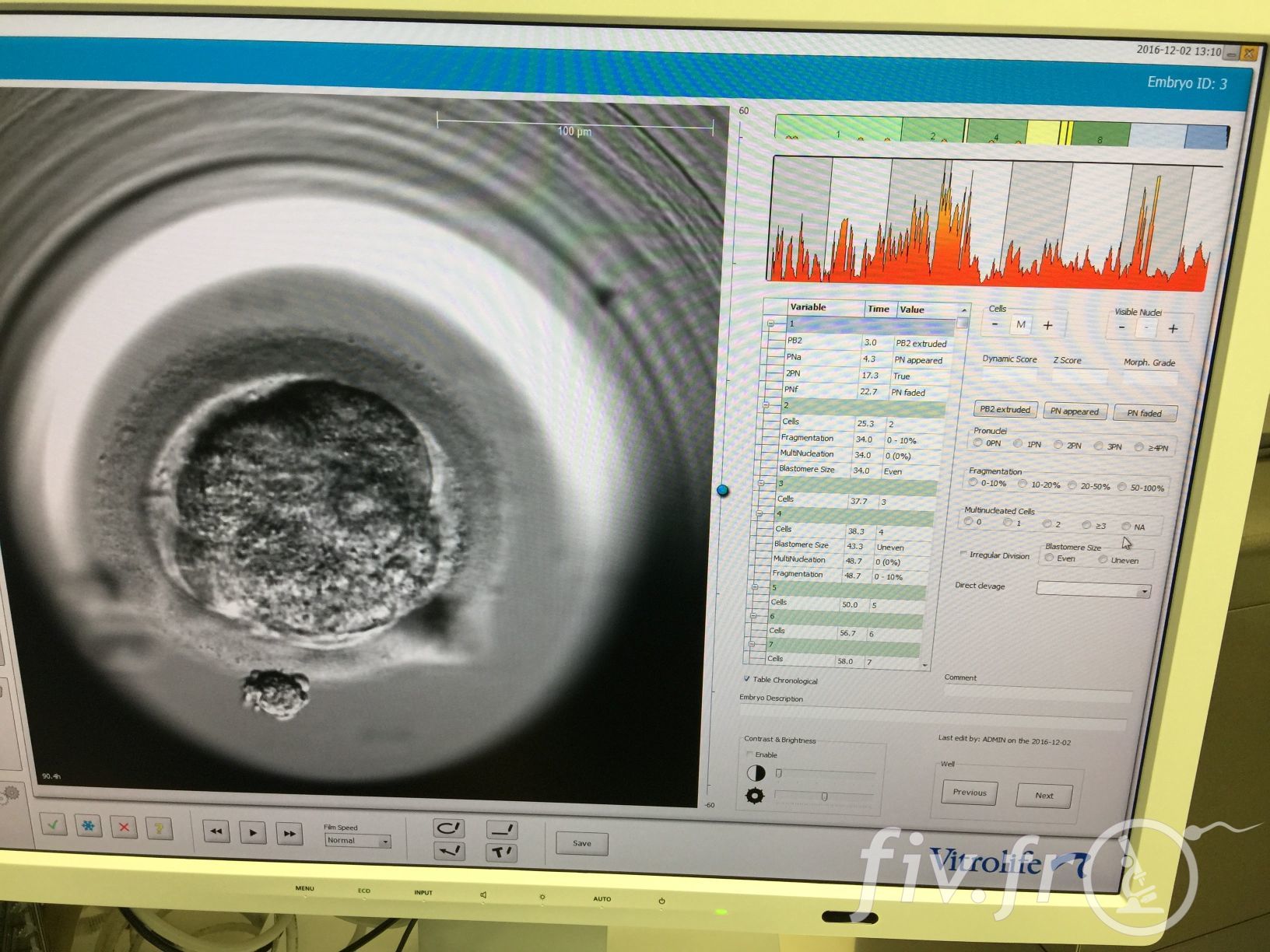Screen dimensions: 1270x952
Task: Select the text annotation tool
Action: [x=502, y=852]
